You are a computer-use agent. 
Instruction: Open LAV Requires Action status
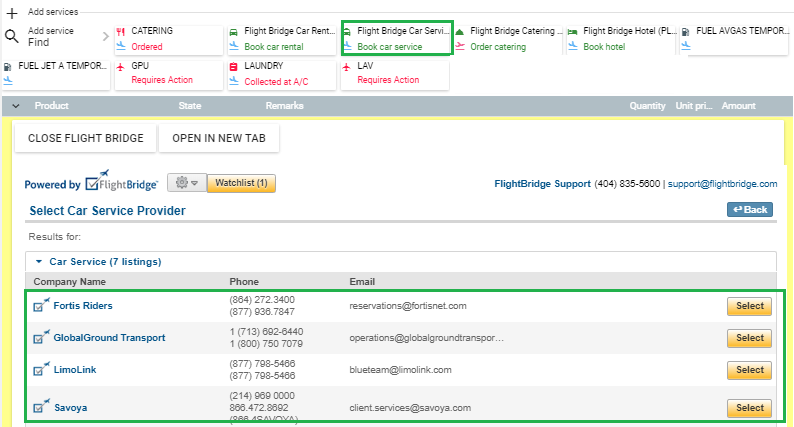(388, 80)
